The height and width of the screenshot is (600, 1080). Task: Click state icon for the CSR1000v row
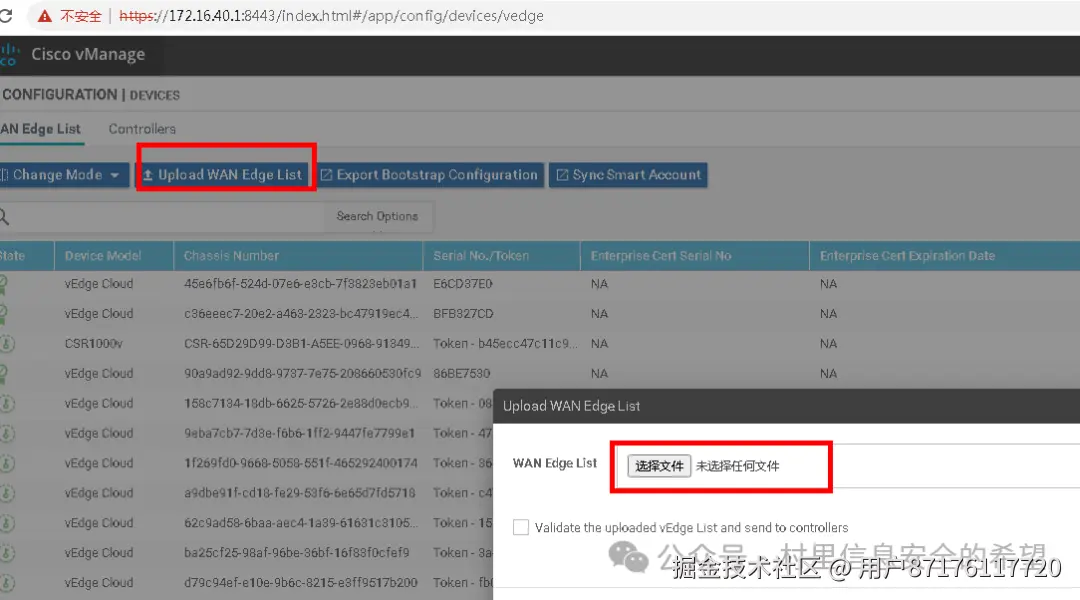7,343
